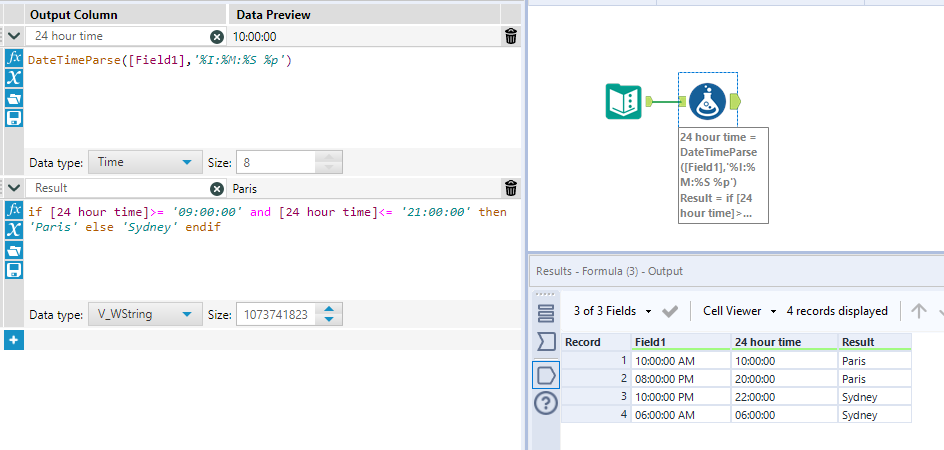
Task: Click the 4 records displayed label
Action: (837, 311)
